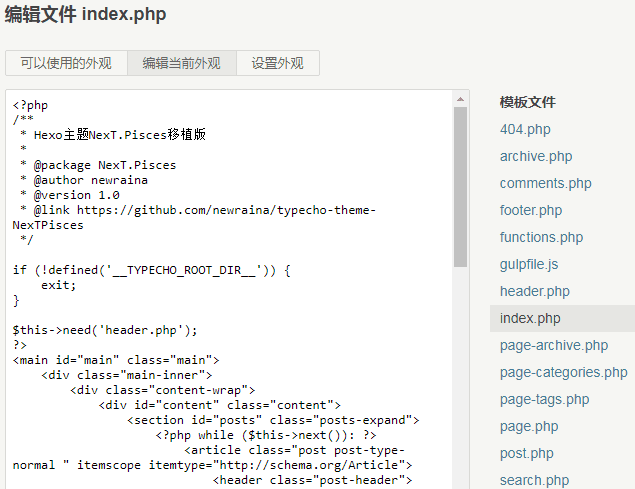Viewport: 635px width, 489px height.
Task: Open footer.php in the editor
Action: [x=531, y=210]
